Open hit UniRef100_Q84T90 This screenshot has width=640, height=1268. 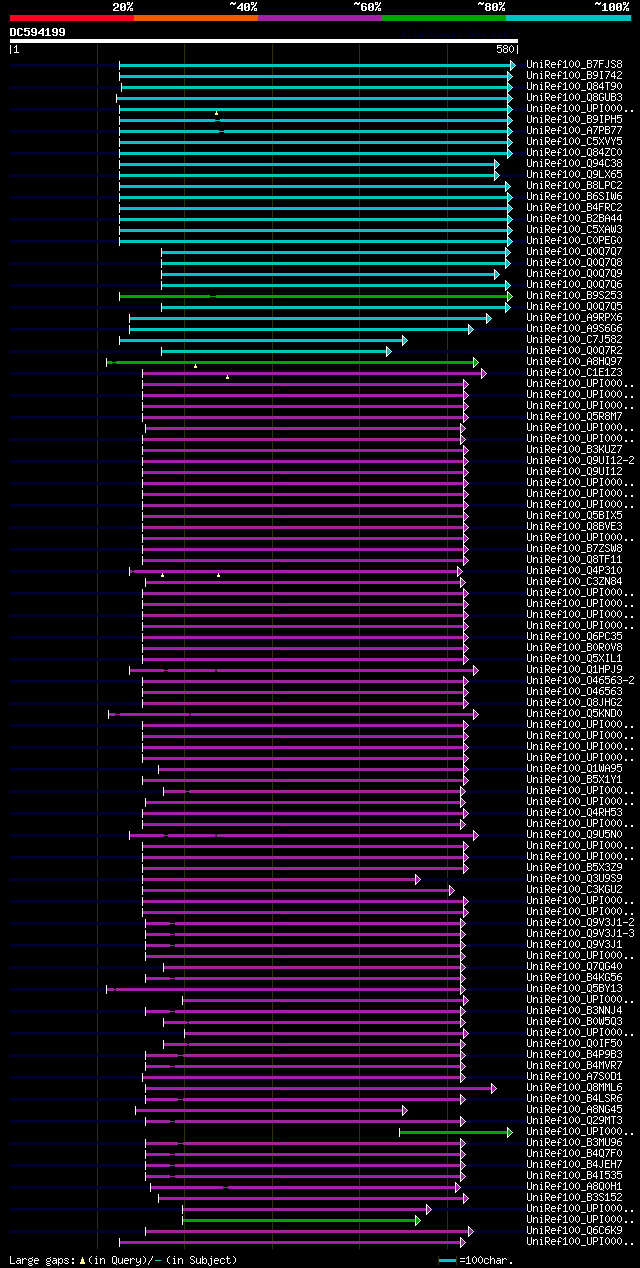coord(574,86)
